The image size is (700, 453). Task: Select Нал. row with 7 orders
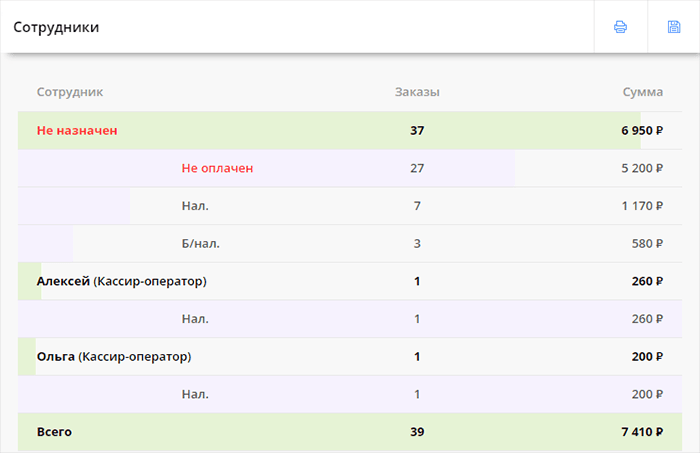click(x=195, y=206)
